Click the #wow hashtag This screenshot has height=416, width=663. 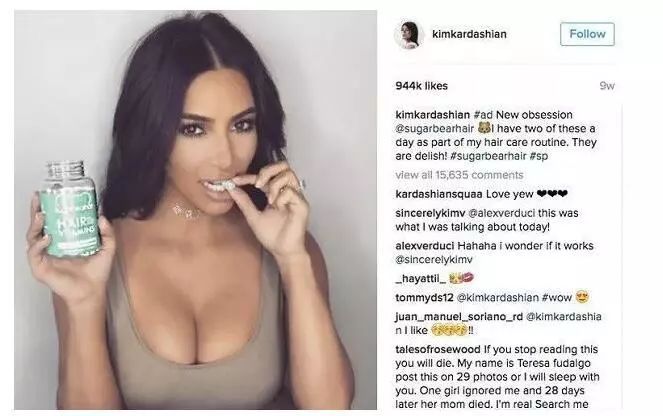pyautogui.click(x=557, y=298)
